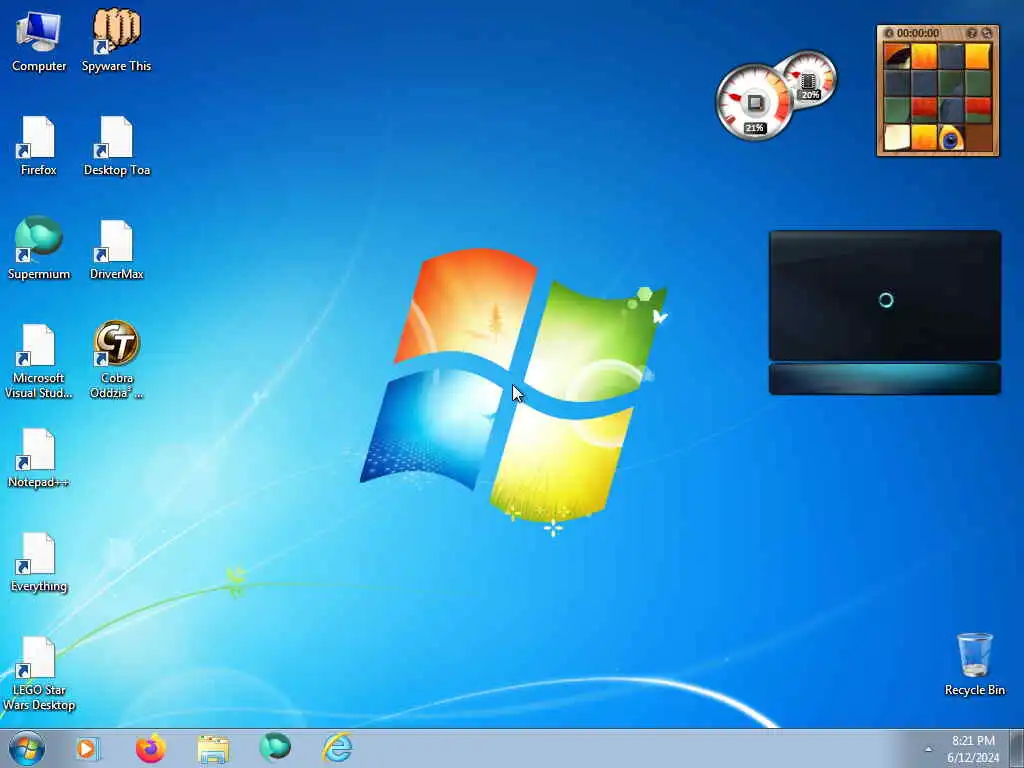
Task: Select the Firefox desktop shortcut
Action: coord(39,145)
